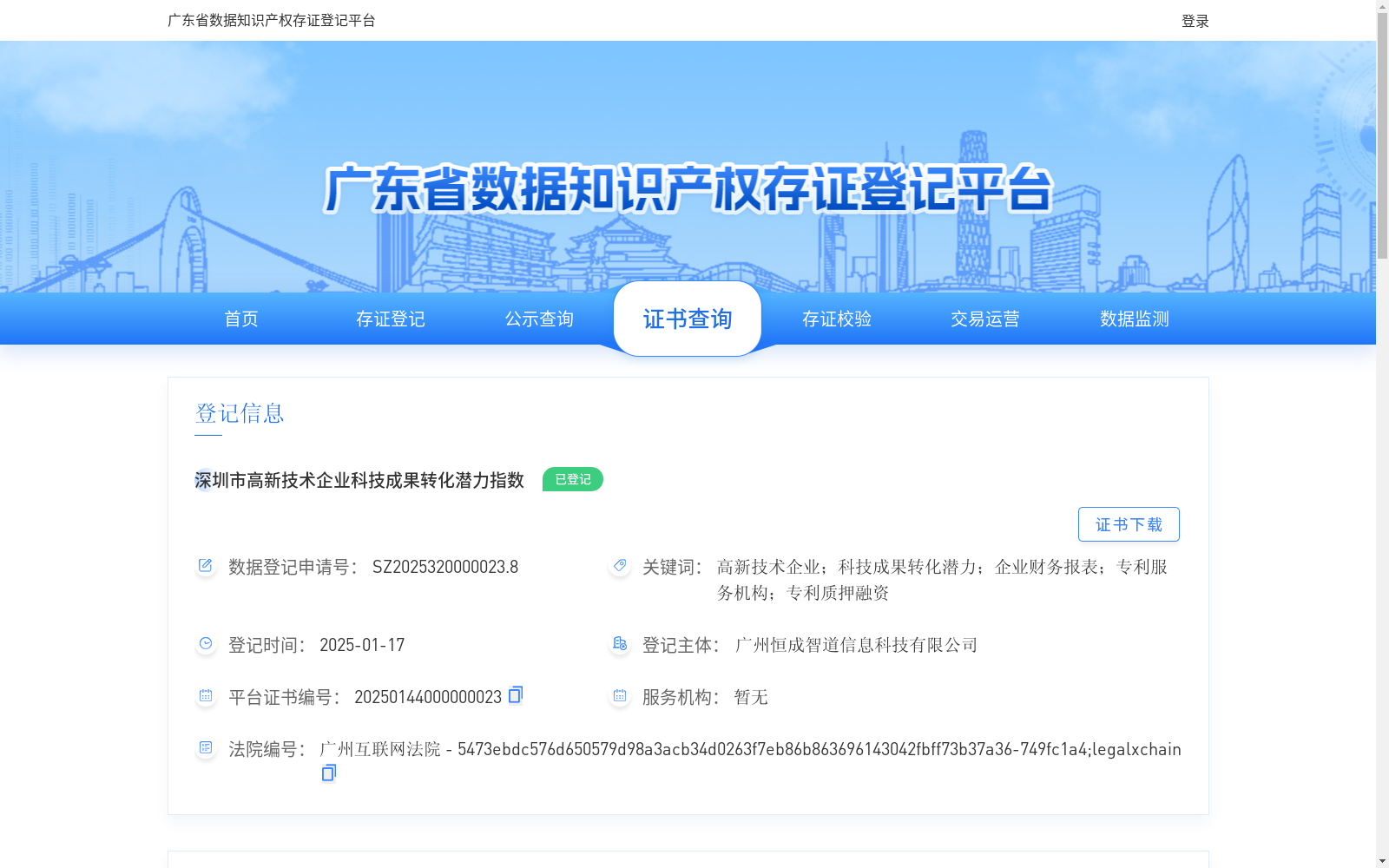This screenshot has width=1389, height=868.
Task: Copy the court number hash
Action: pyautogui.click(x=328, y=773)
